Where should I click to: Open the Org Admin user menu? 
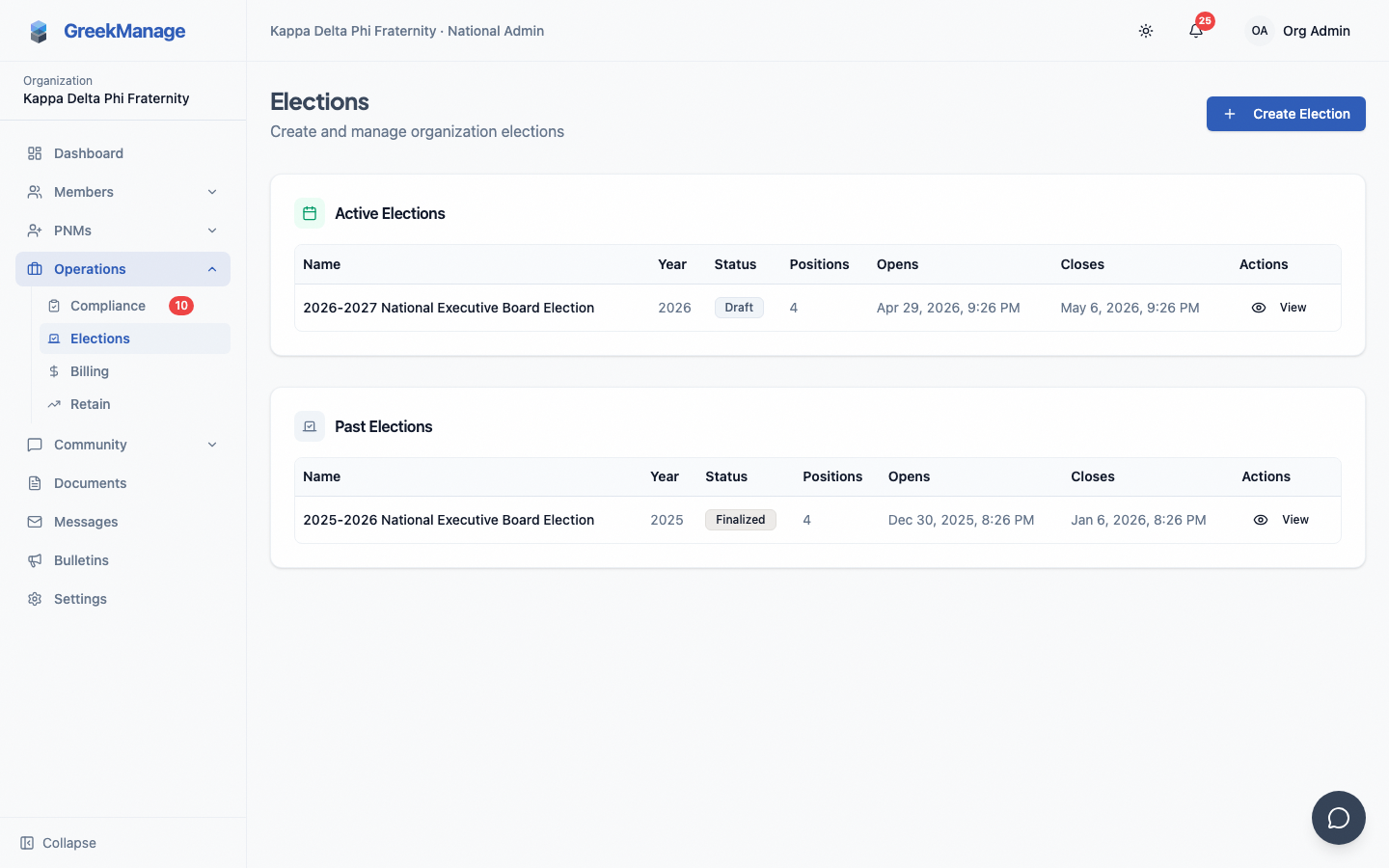pyautogui.click(x=1299, y=31)
